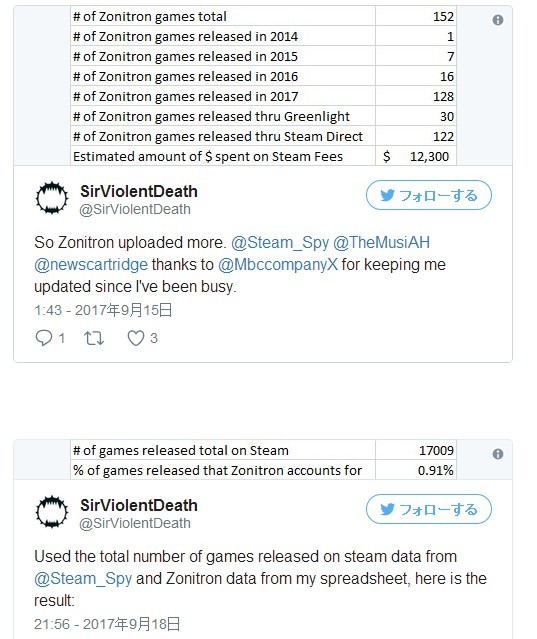The image size is (537, 639).
Task: Open @MbccompanyX mention link
Action: pyautogui.click(x=278, y=265)
